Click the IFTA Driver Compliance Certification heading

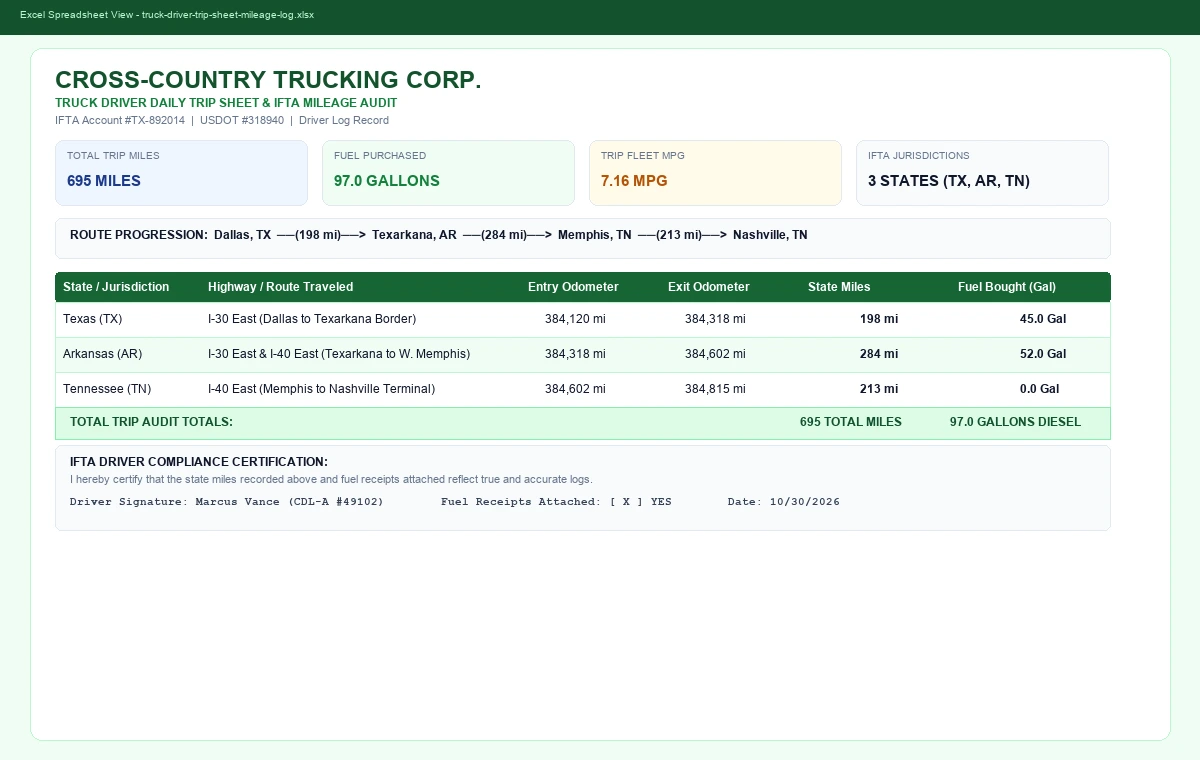point(199,462)
